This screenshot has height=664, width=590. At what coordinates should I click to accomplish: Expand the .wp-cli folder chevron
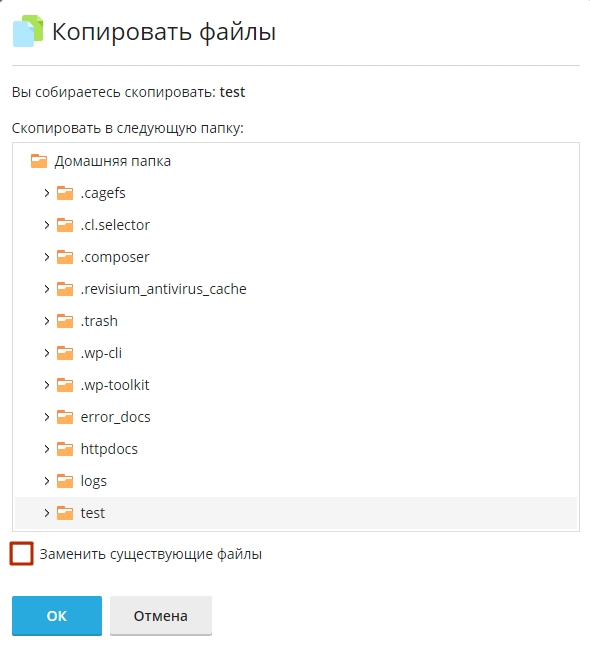pos(47,353)
